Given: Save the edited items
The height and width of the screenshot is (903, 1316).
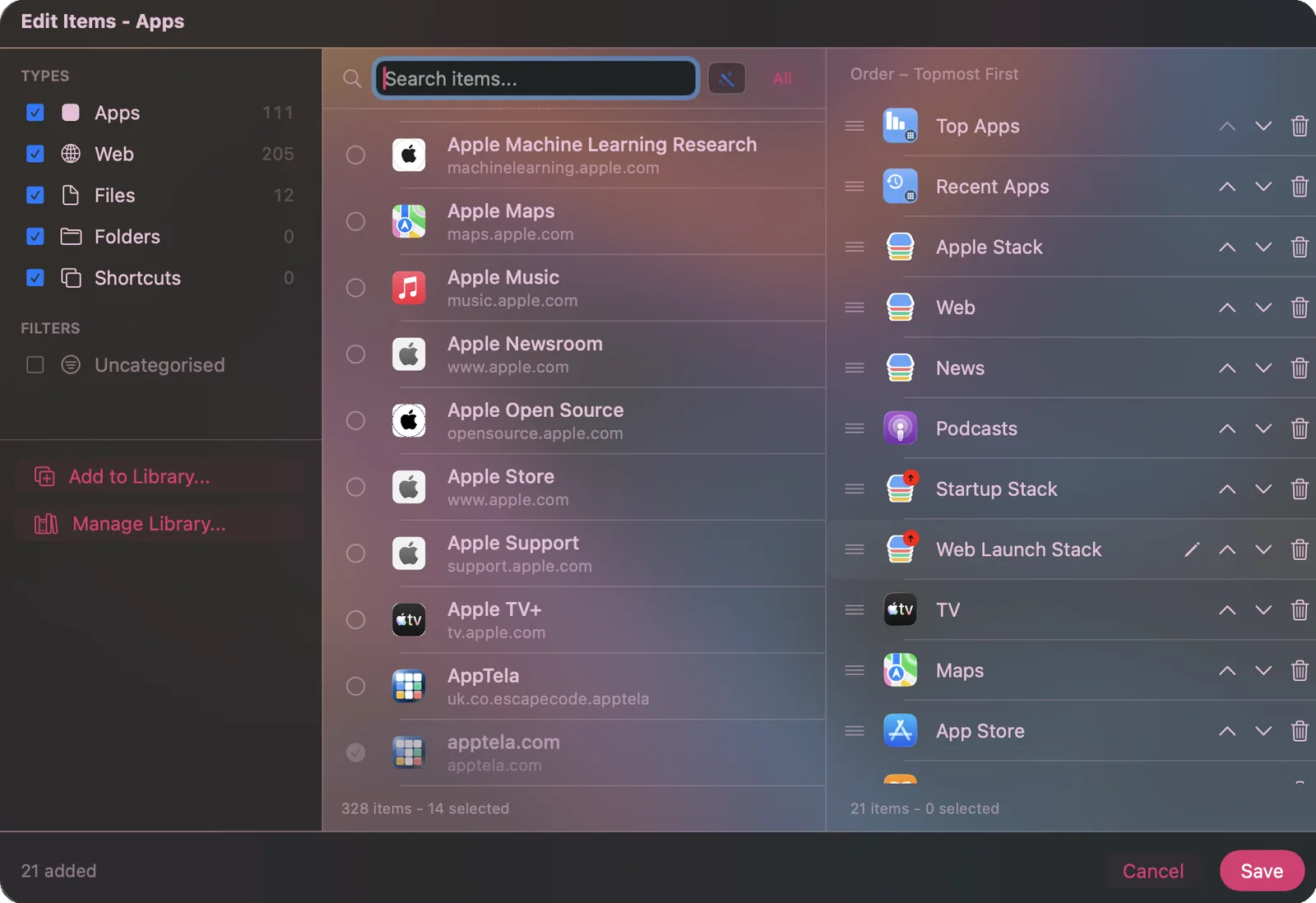Looking at the screenshot, I should click(x=1262, y=871).
